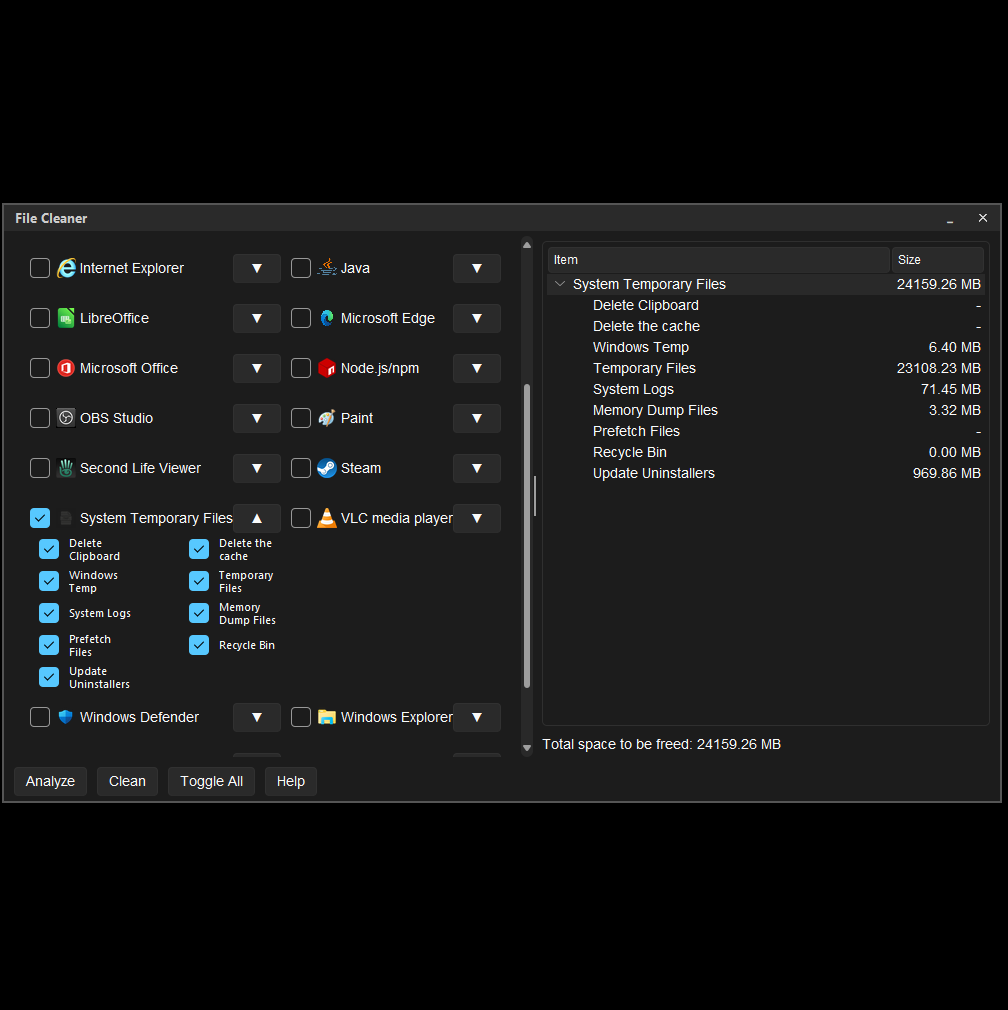Uncheck the Delete the cache option
1008x1010 pixels.
pos(199,549)
